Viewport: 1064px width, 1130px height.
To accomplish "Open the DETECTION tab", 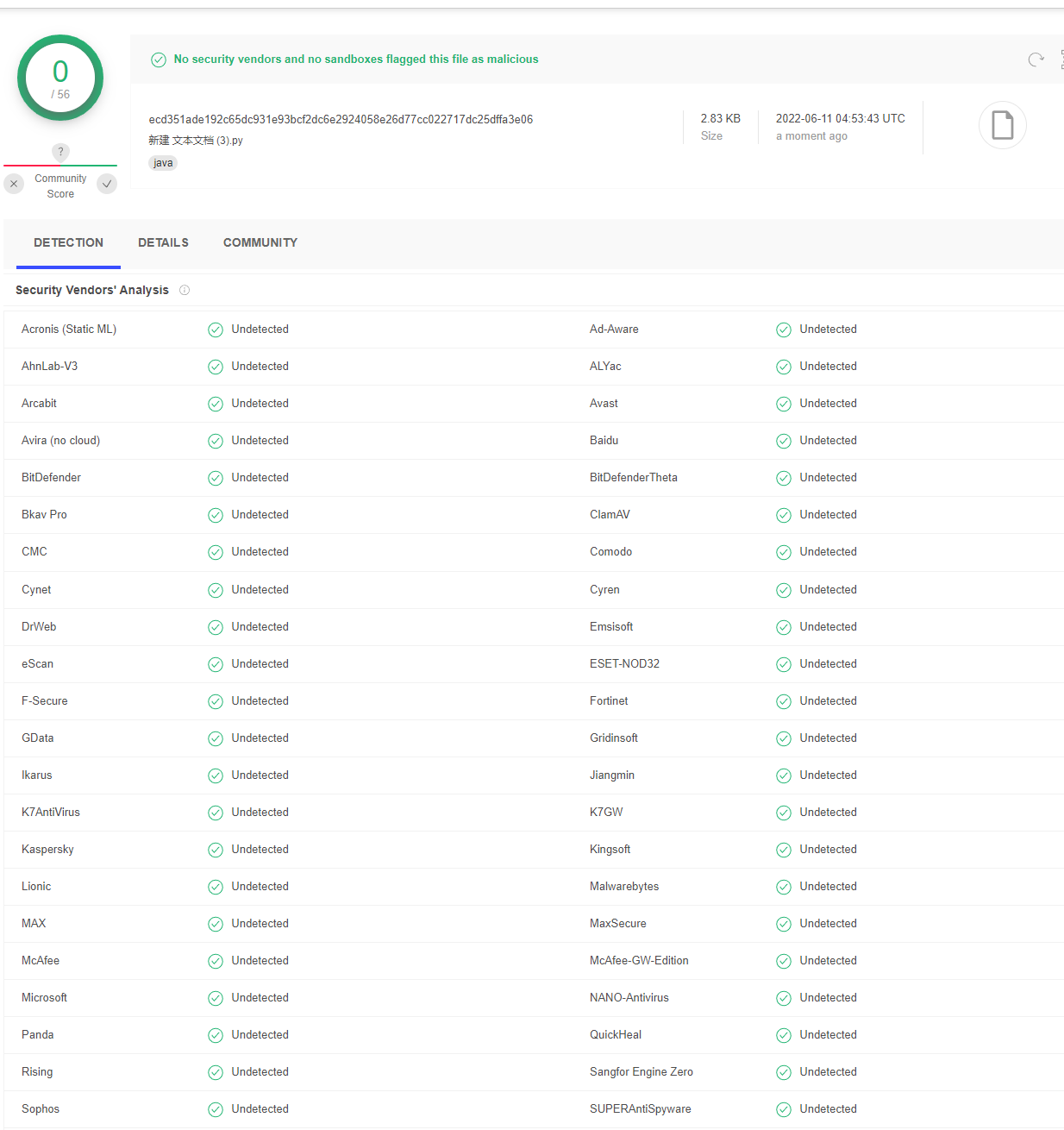I will 68,242.
